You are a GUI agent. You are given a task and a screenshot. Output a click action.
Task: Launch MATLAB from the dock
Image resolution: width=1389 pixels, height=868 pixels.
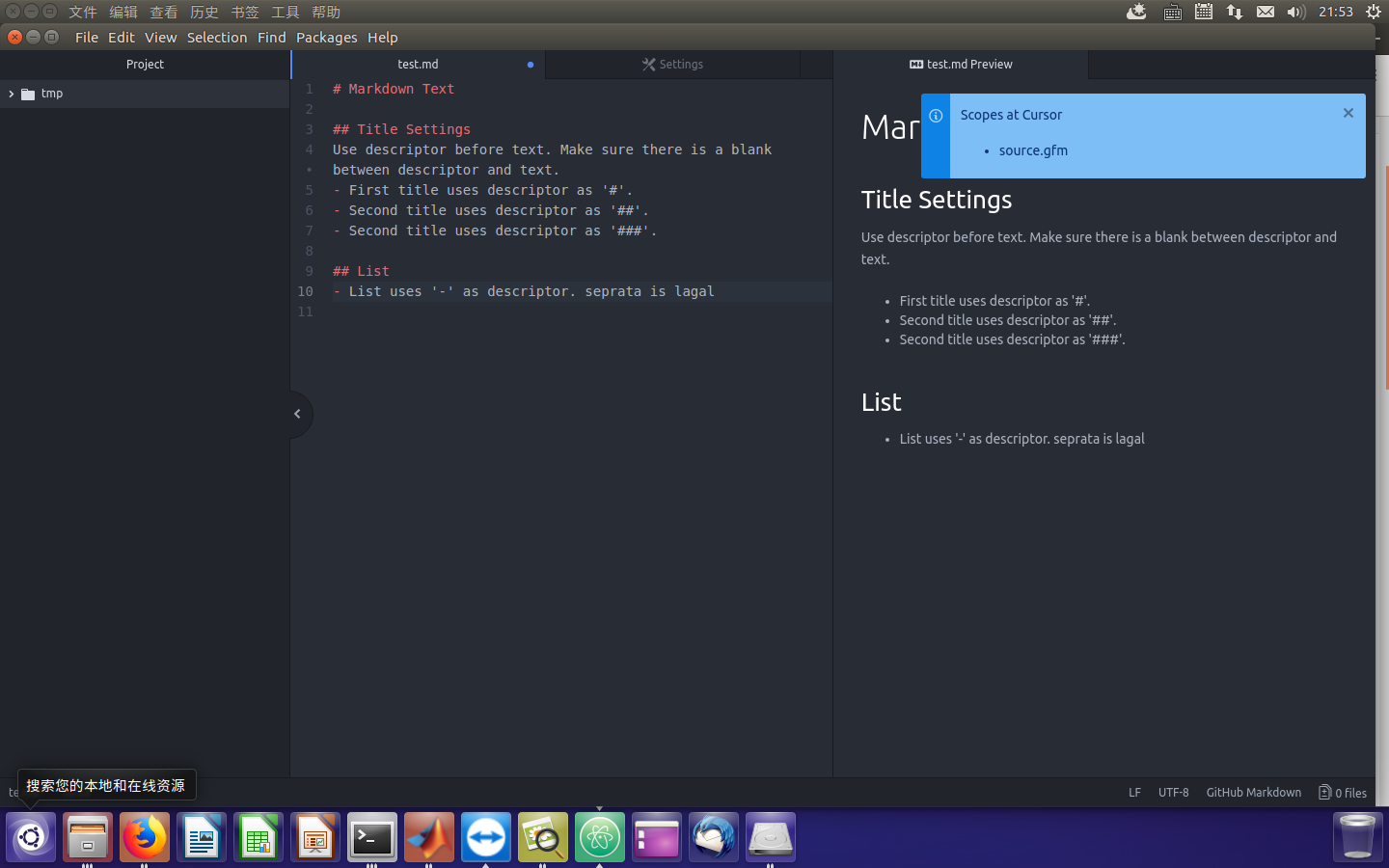(429, 837)
